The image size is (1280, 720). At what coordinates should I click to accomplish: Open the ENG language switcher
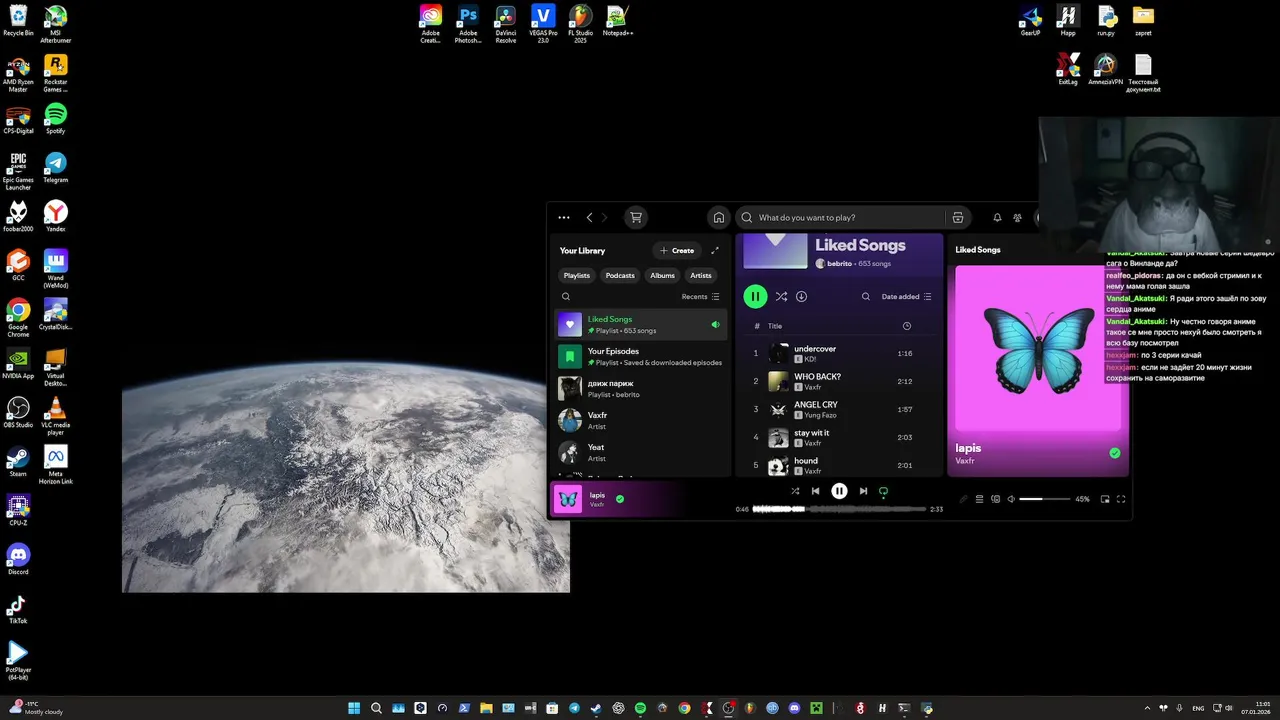[x=1198, y=708]
